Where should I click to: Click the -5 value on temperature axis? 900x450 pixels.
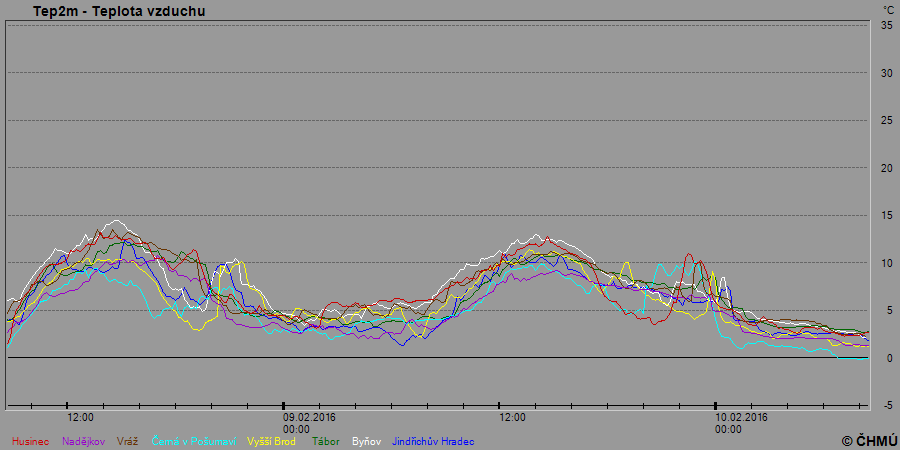point(887,406)
